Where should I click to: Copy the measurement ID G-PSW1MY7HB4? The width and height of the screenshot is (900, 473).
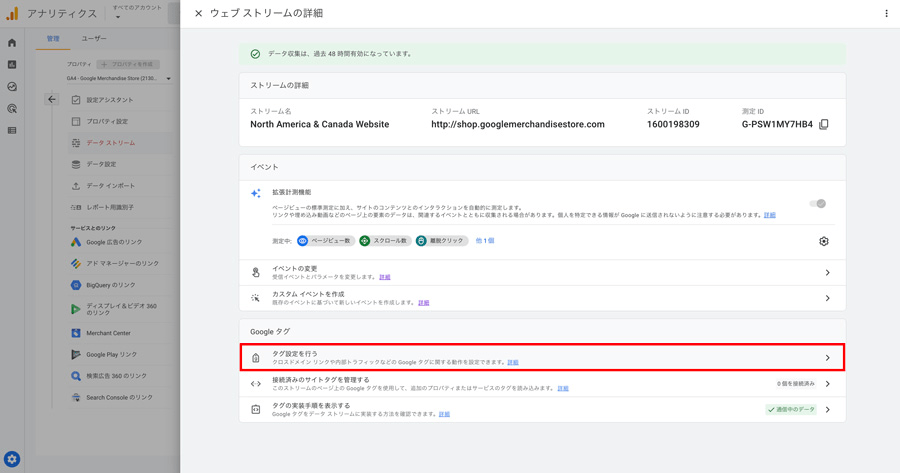(824, 125)
